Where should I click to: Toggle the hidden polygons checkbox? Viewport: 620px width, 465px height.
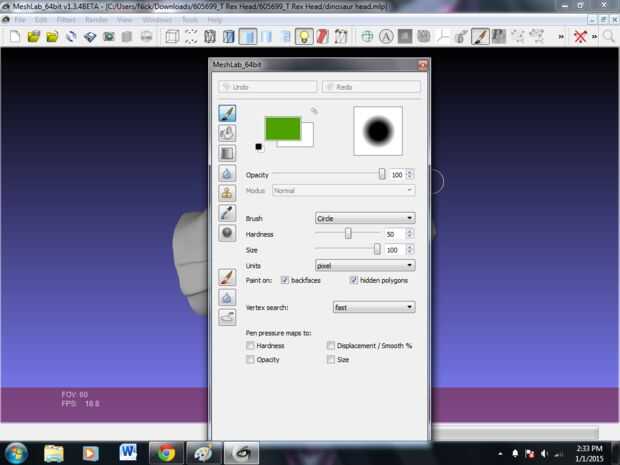coord(353,280)
